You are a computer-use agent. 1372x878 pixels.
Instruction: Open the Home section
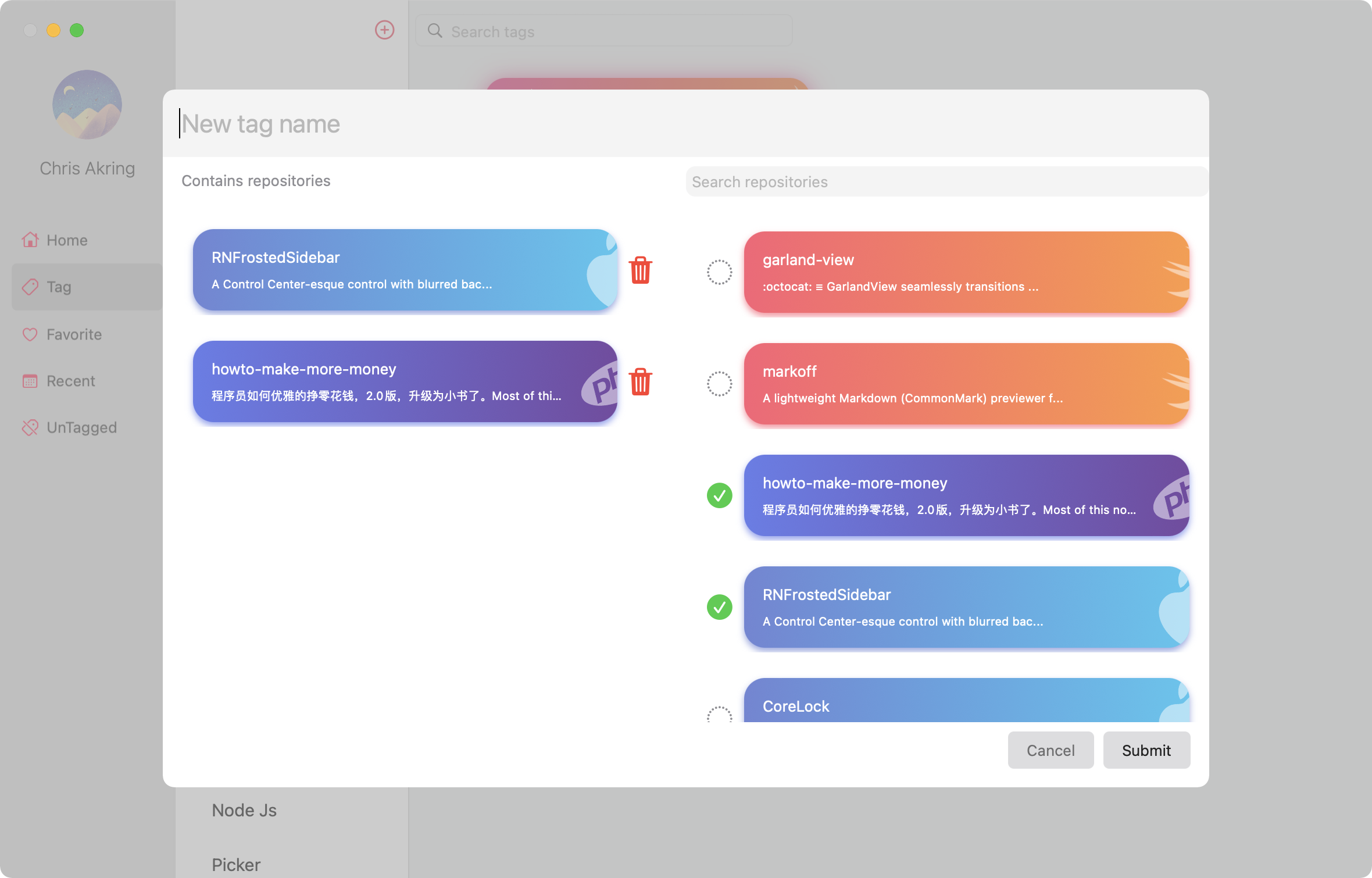tap(87, 240)
